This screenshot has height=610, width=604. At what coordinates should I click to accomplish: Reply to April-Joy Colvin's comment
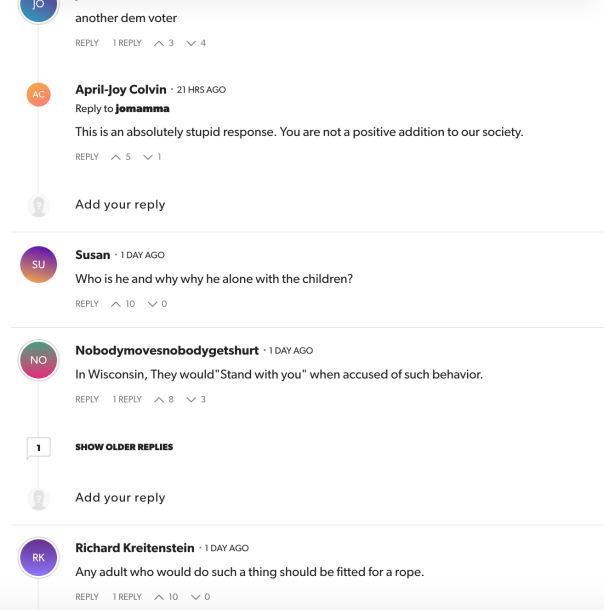(x=87, y=157)
